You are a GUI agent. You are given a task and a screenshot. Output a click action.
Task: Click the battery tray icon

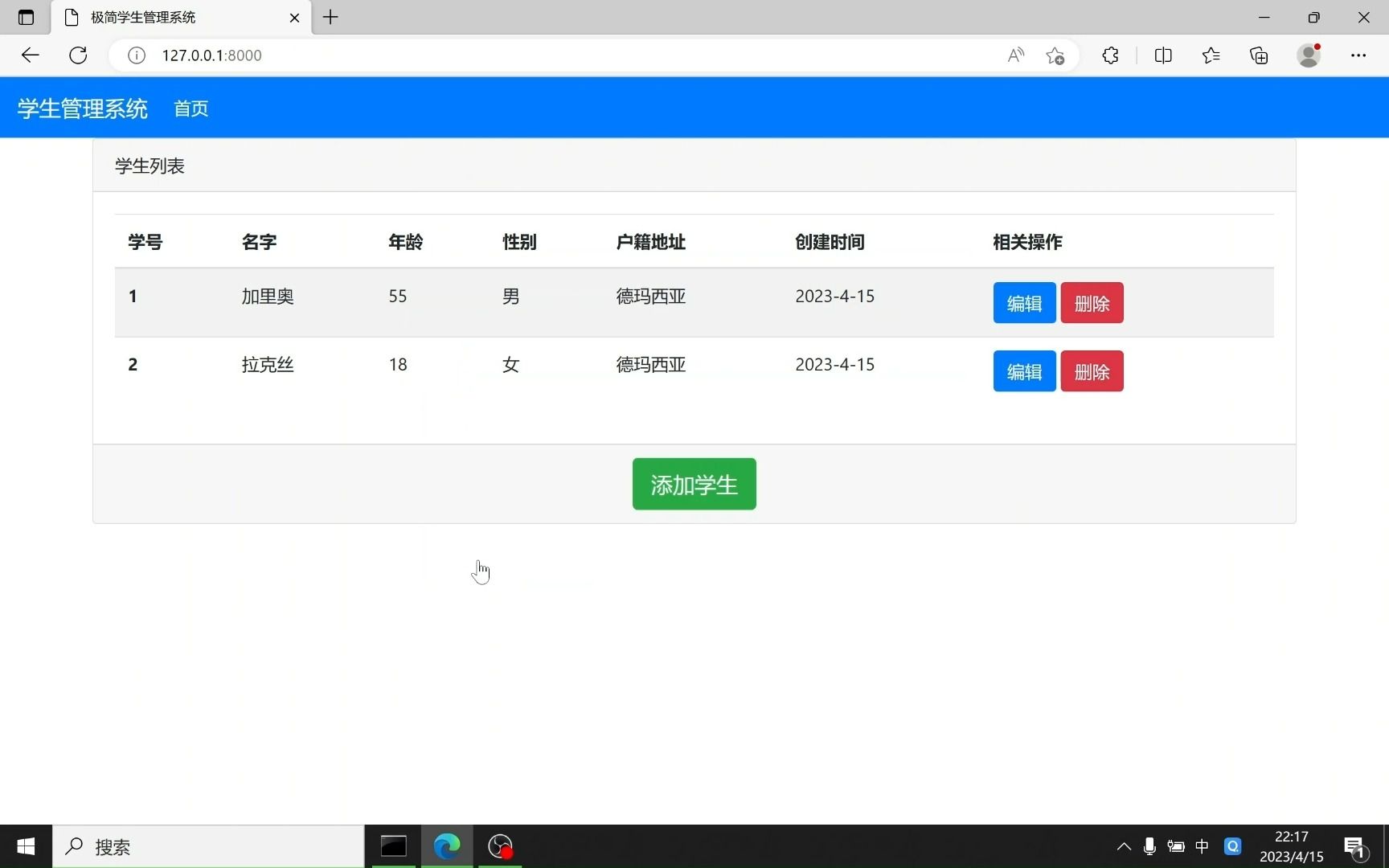pos(1176,846)
